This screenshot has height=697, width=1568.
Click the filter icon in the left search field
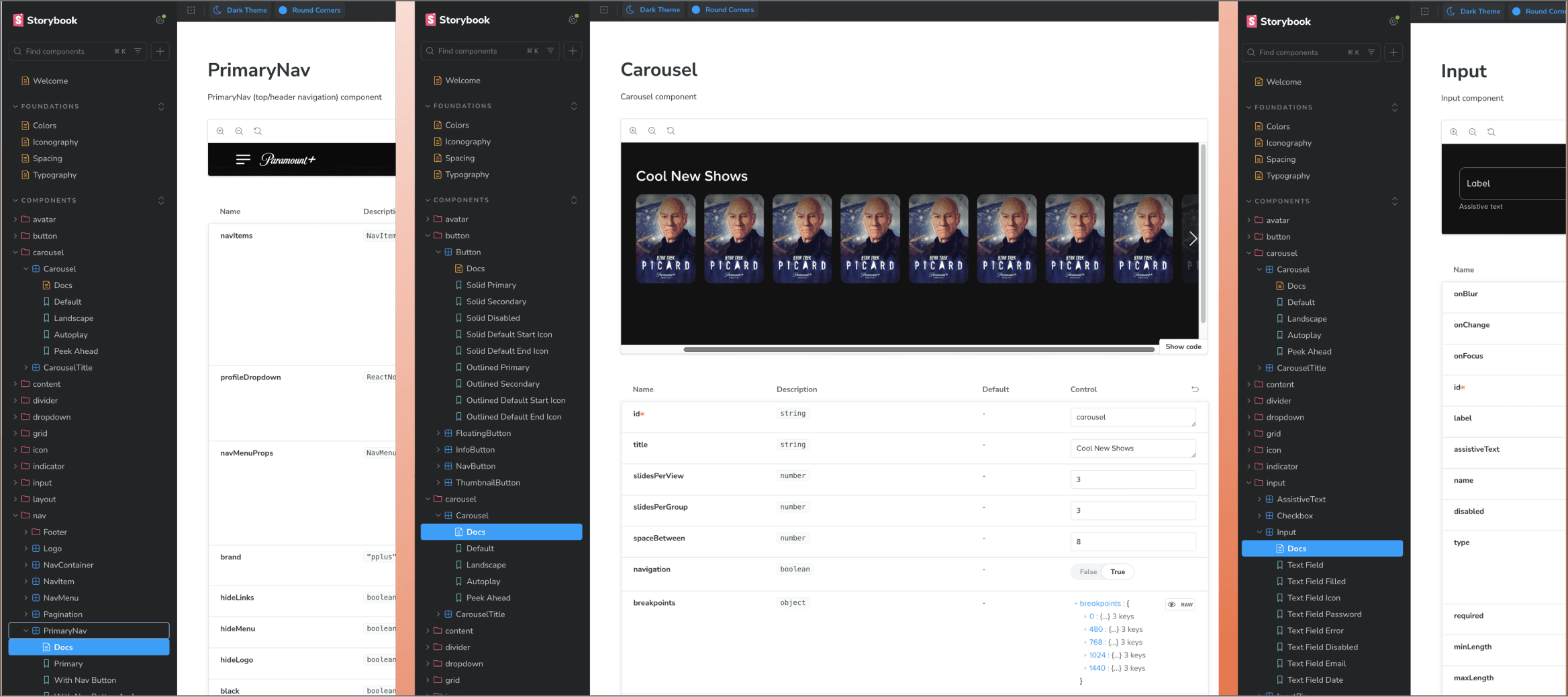(138, 52)
